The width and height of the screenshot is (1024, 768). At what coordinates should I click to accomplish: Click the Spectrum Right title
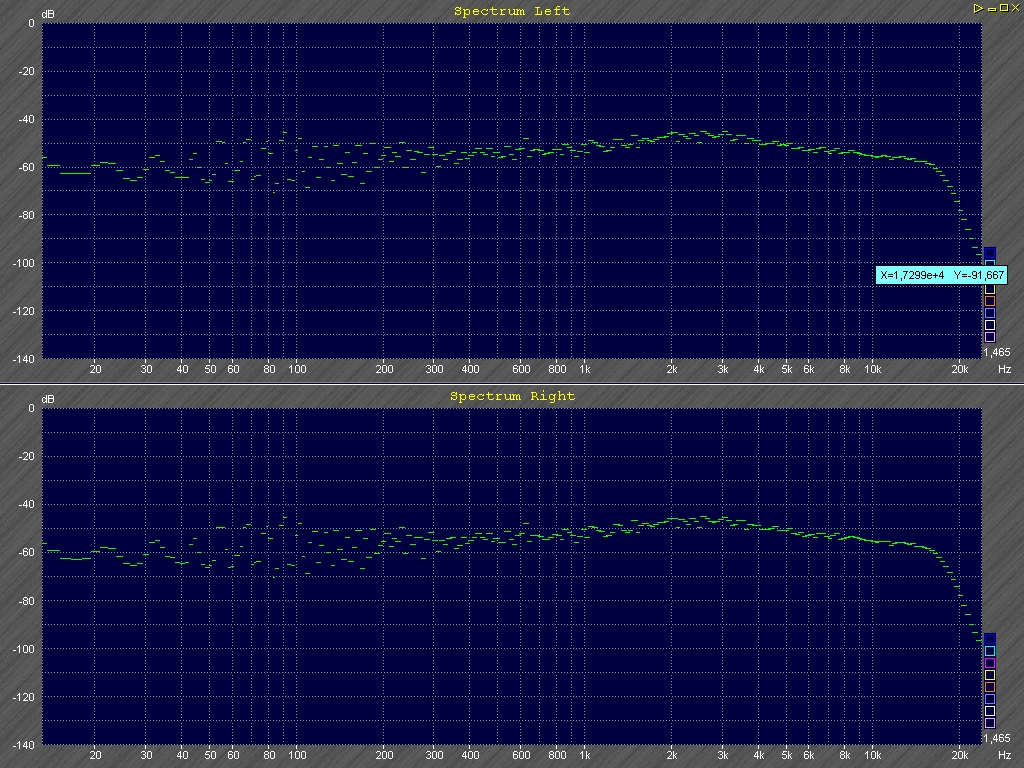(512, 396)
